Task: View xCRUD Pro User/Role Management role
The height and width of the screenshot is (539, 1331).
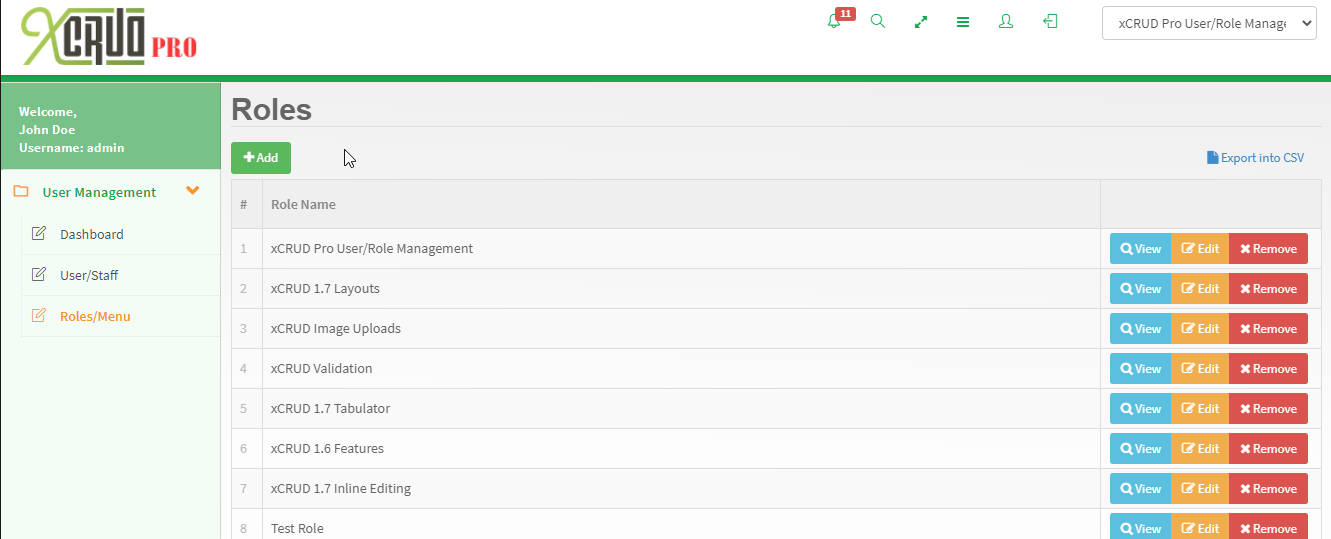Action: (x=1140, y=249)
